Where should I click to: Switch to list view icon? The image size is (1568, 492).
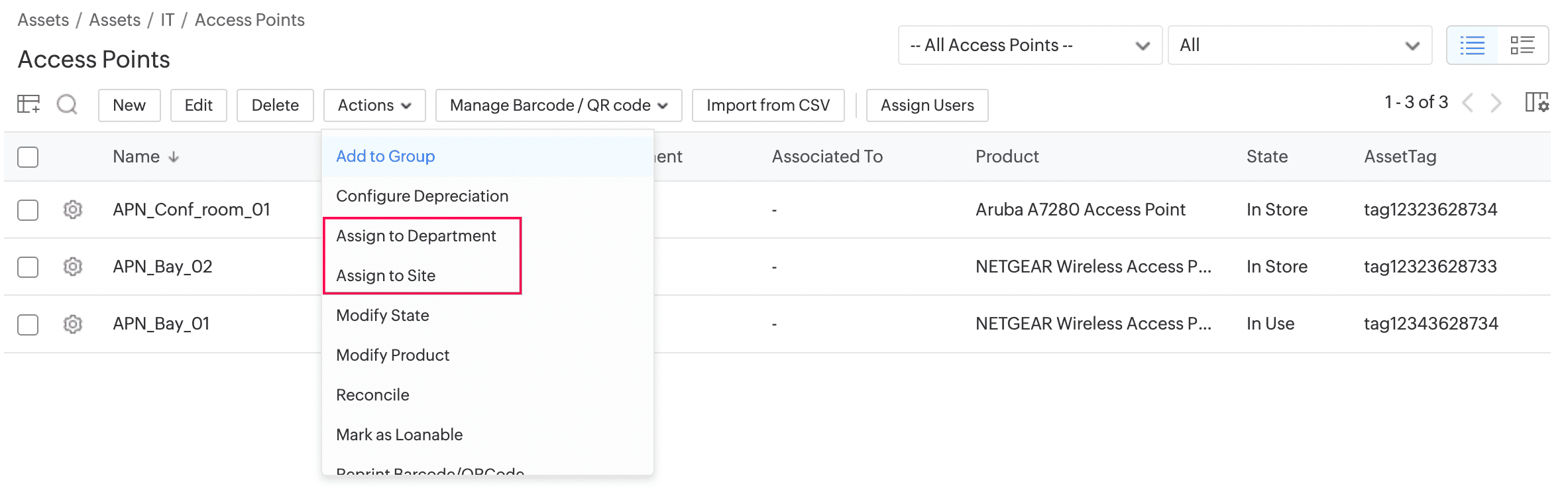[x=1472, y=45]
